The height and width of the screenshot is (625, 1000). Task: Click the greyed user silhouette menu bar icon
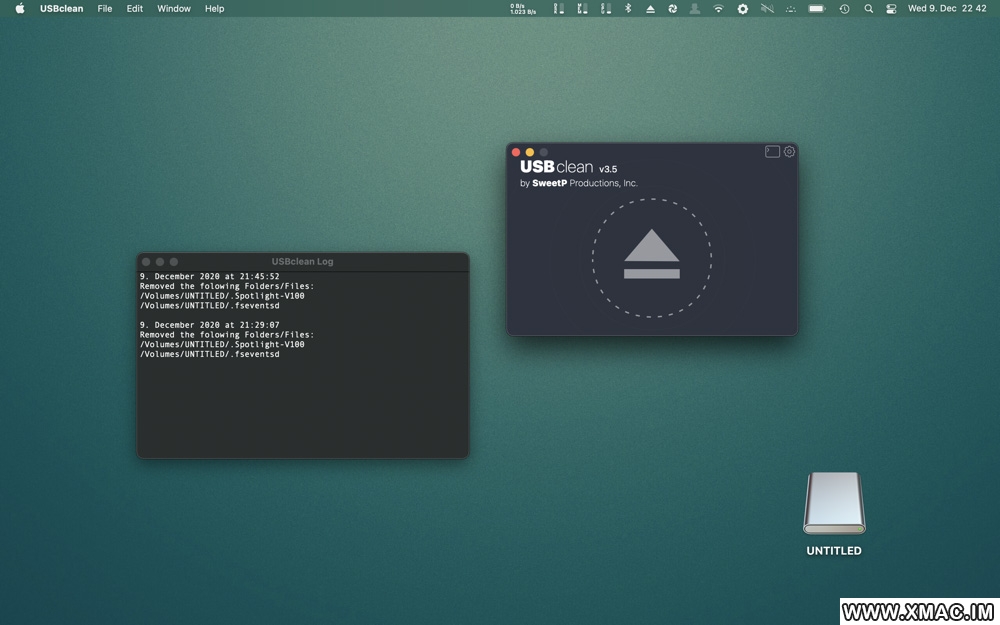click(695, 9)
